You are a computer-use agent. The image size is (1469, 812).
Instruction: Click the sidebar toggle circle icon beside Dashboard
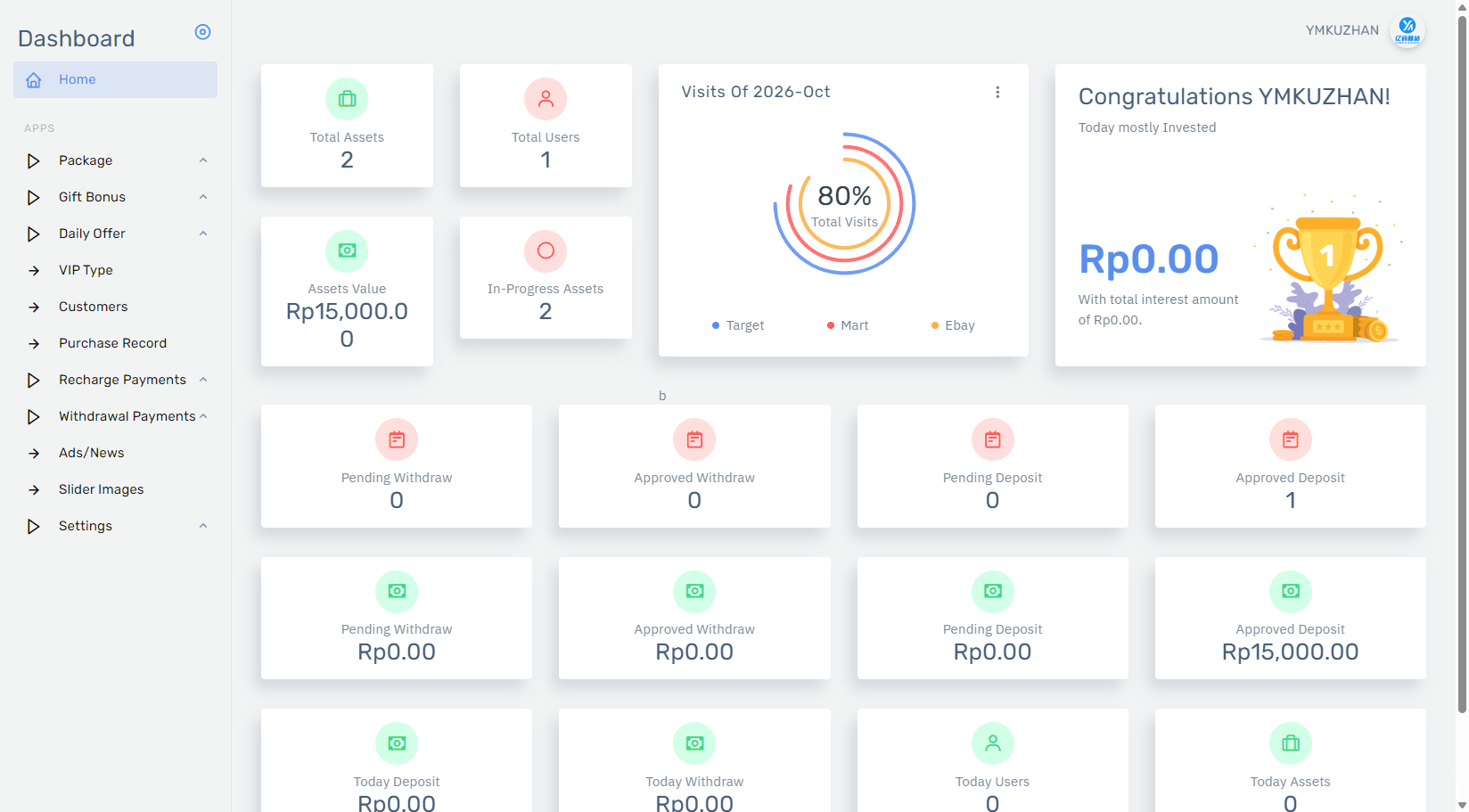coord(202,32)
